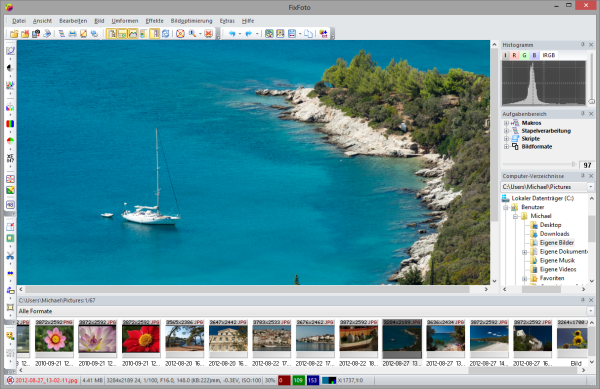Viewport: 600px width, 389px height.
Task: Select the red flower thumbnail
Action: (141, 339)
